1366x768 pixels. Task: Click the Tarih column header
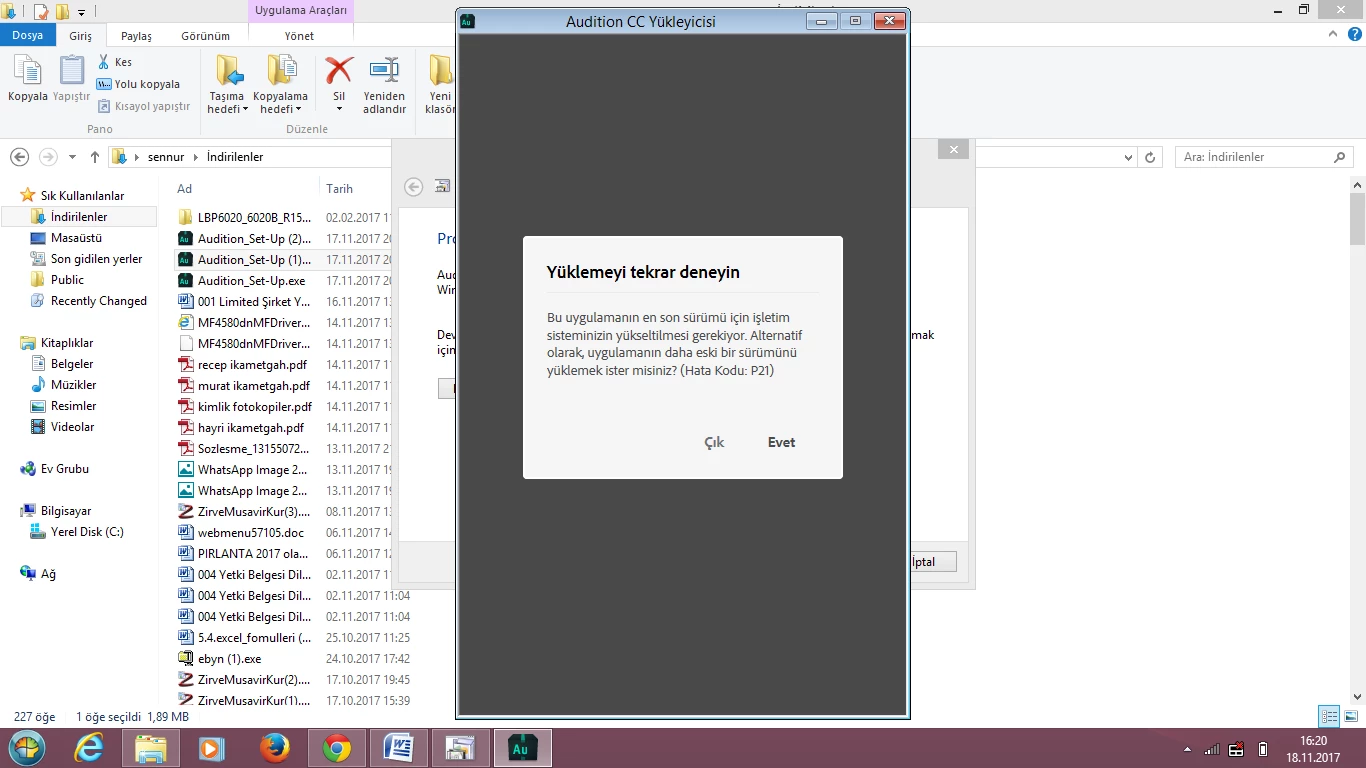tap(339, 188)
